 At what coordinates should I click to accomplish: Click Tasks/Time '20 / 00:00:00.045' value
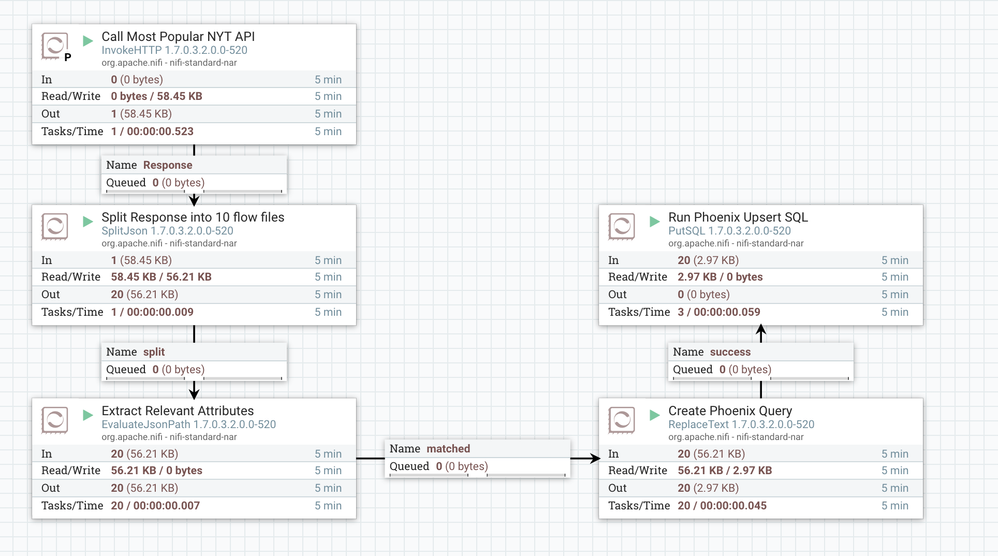coord(722,506)
